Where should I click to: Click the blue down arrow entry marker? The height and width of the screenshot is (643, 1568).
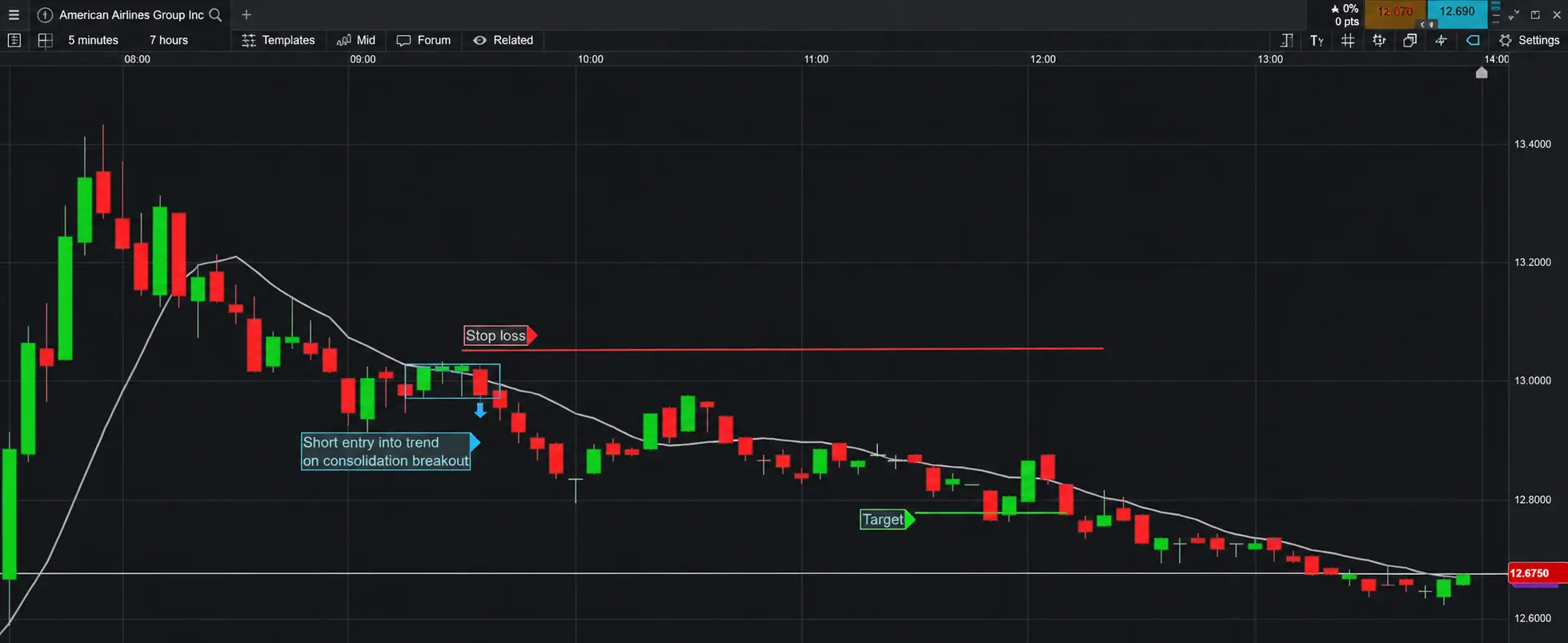click(480, 410)
